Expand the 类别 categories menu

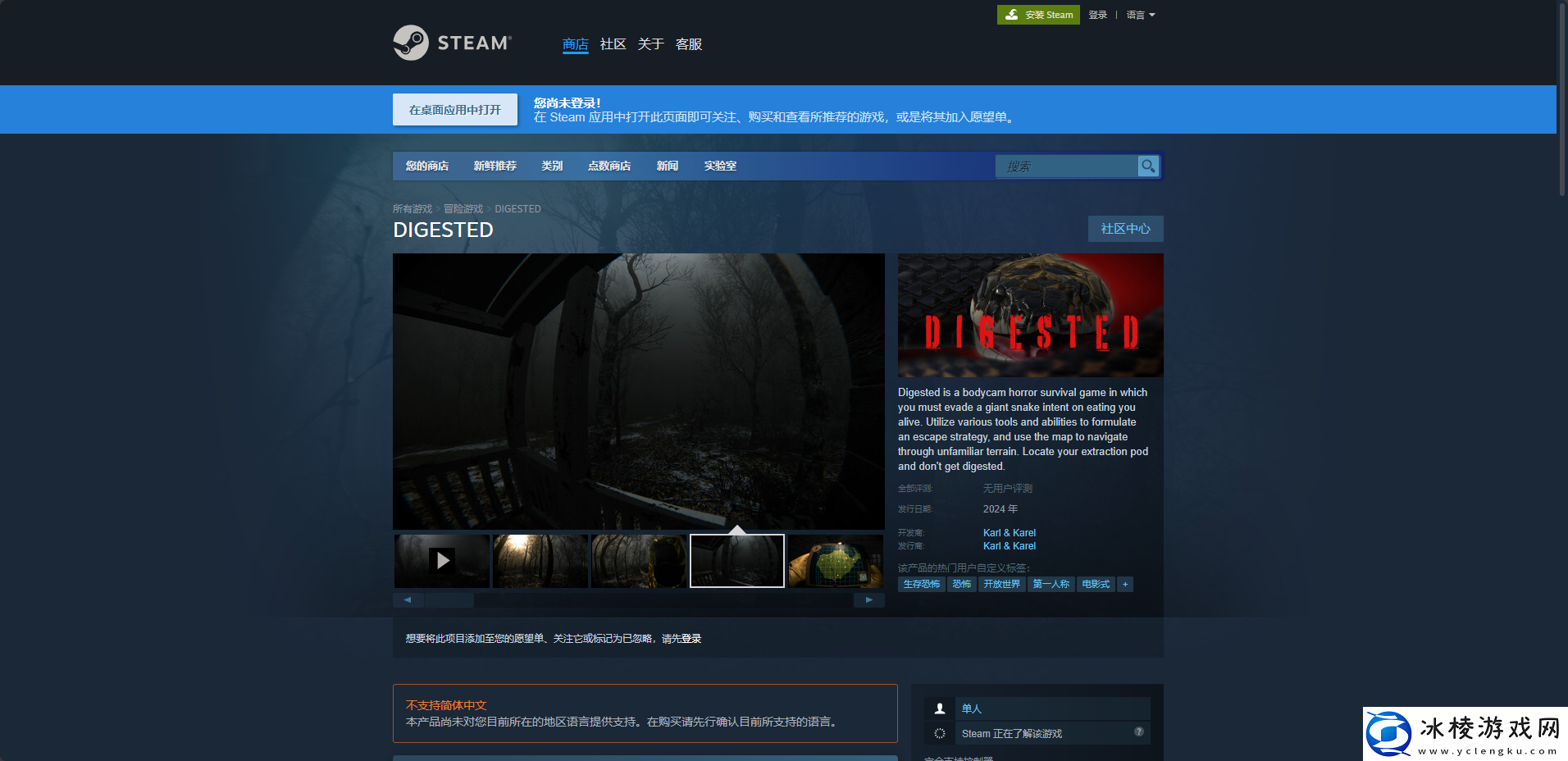(552, 166)
